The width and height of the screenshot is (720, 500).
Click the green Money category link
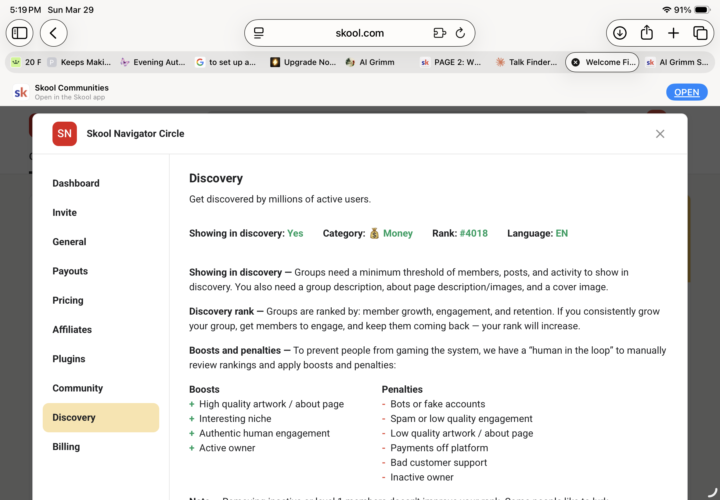398,233
